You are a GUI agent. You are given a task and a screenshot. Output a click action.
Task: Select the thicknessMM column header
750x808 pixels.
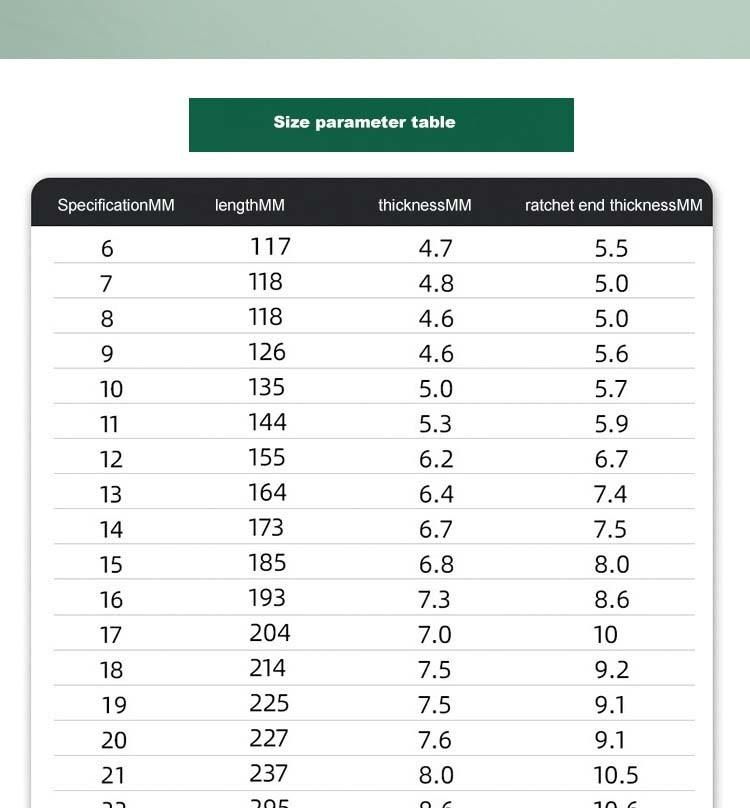click(425, 205)
